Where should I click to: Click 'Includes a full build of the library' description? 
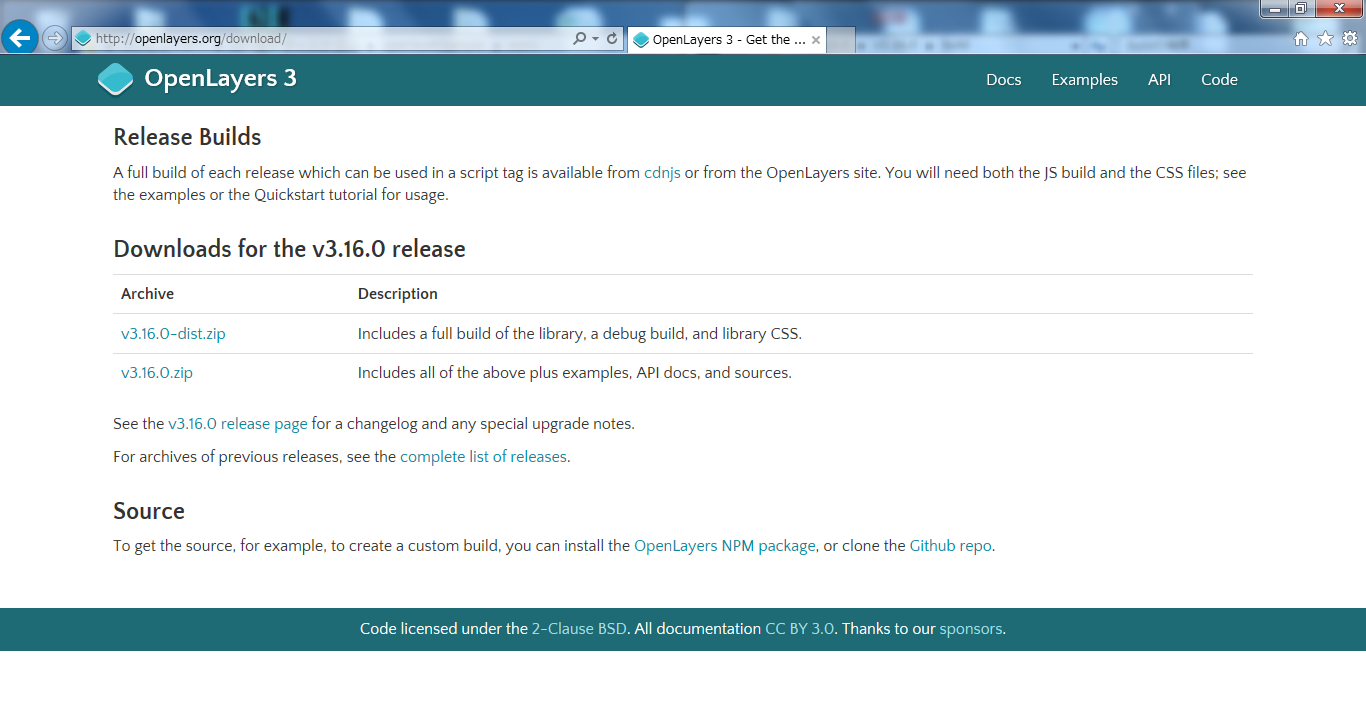coord(580,334)
